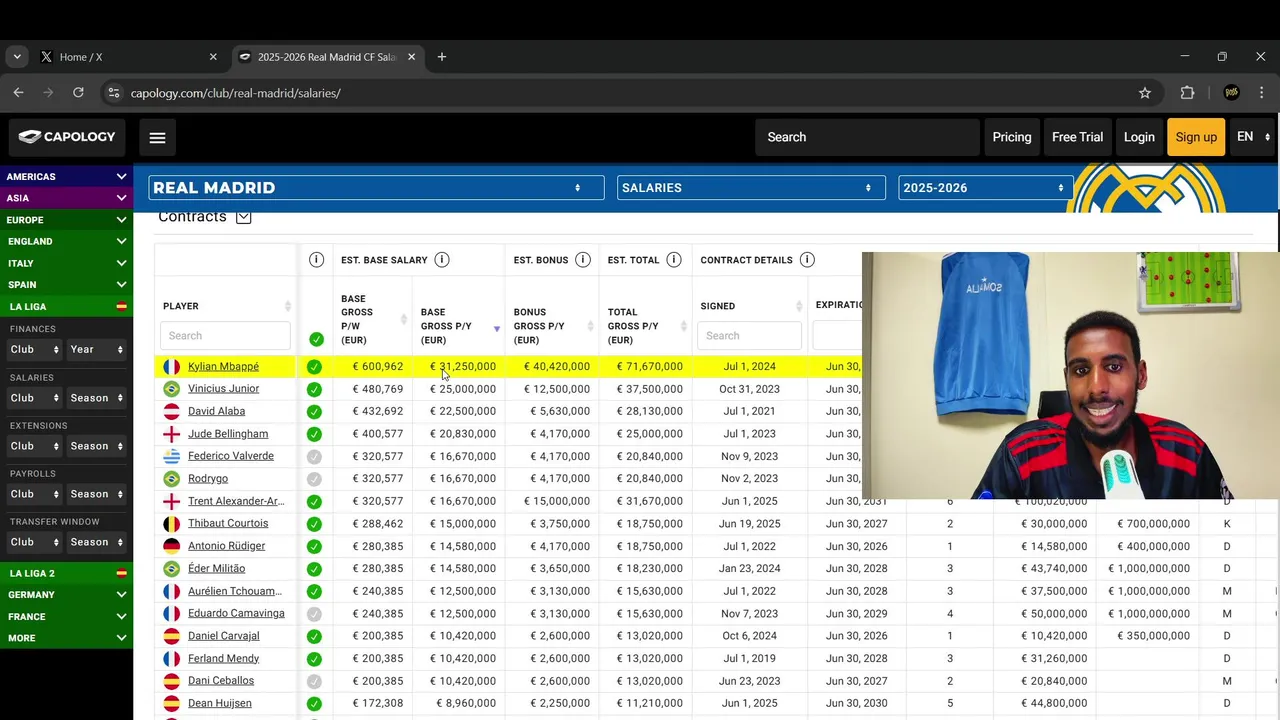Open the Germany sidebar item
The width and height of the screenshot is (1280, 720).
66,595
